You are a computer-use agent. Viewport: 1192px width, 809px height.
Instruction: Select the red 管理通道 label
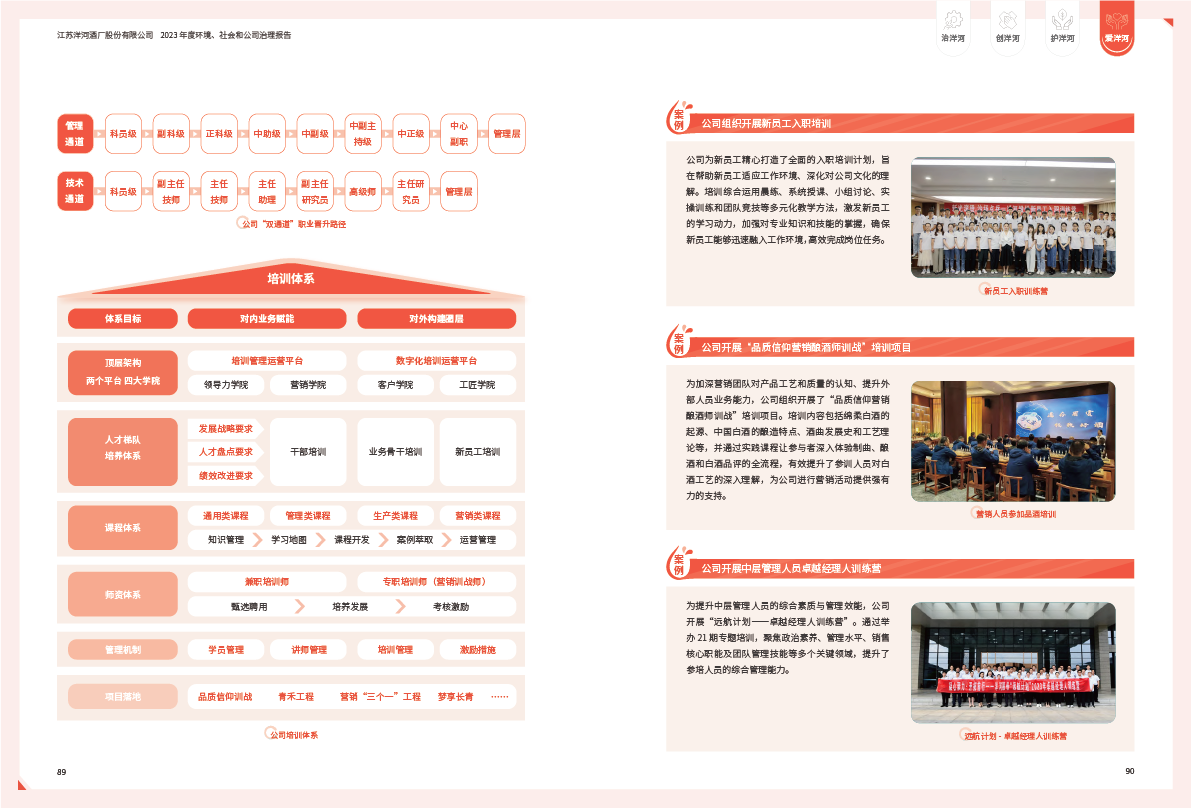(x=75, y=134)
